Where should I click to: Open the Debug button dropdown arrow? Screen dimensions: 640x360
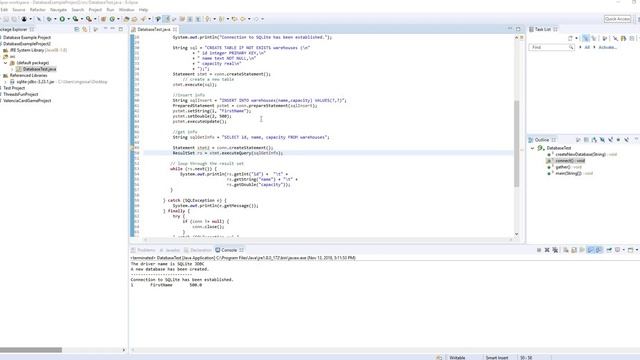(x=55, y=19)
